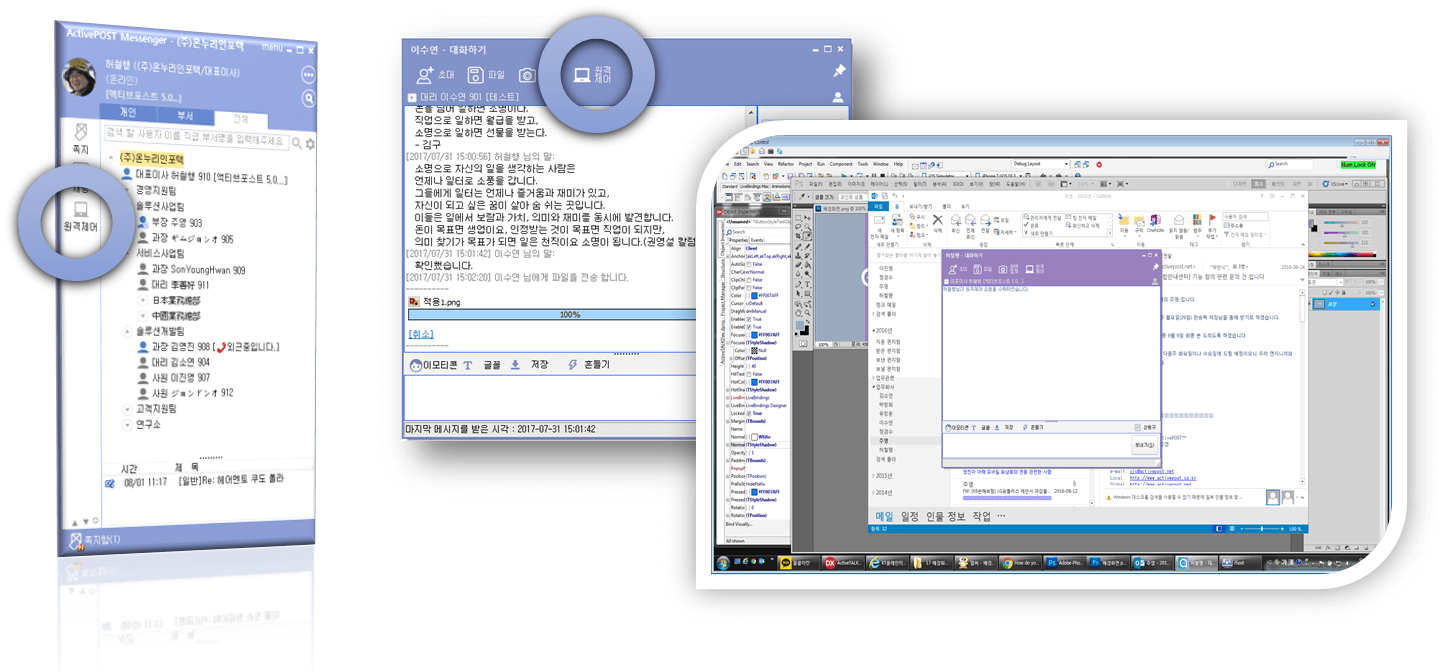
Task: Click the 원격제어 remote control sidebar icon
Action: [x=81, y=216]
